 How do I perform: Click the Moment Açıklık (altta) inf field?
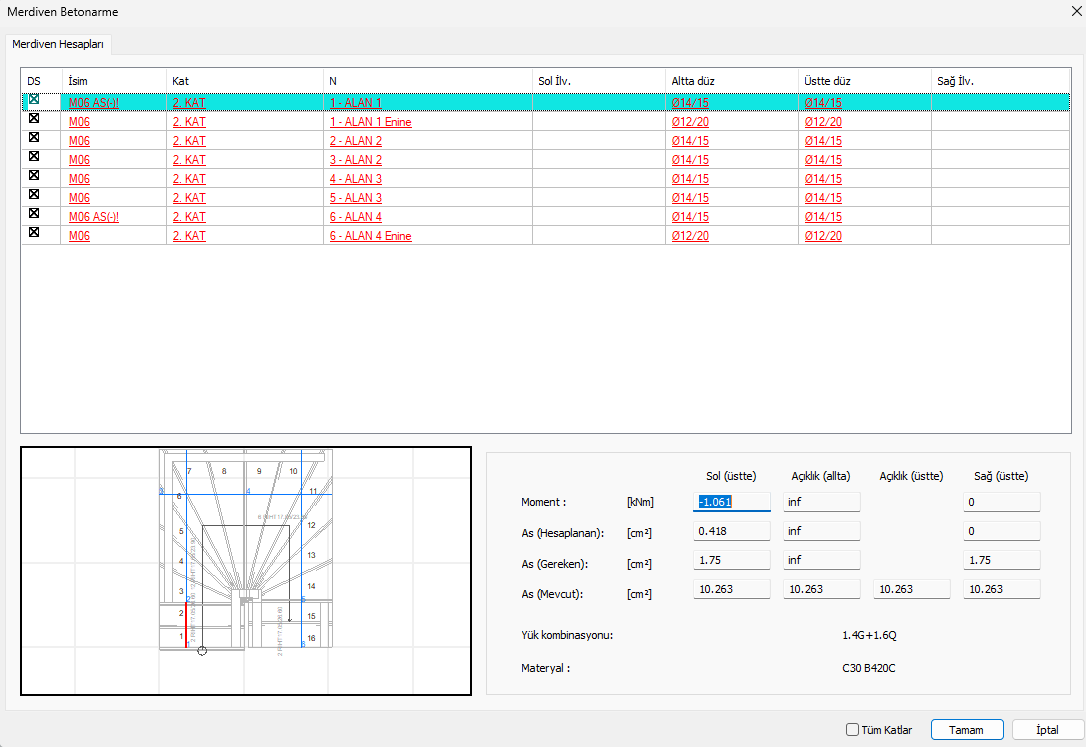click(821, 502)
